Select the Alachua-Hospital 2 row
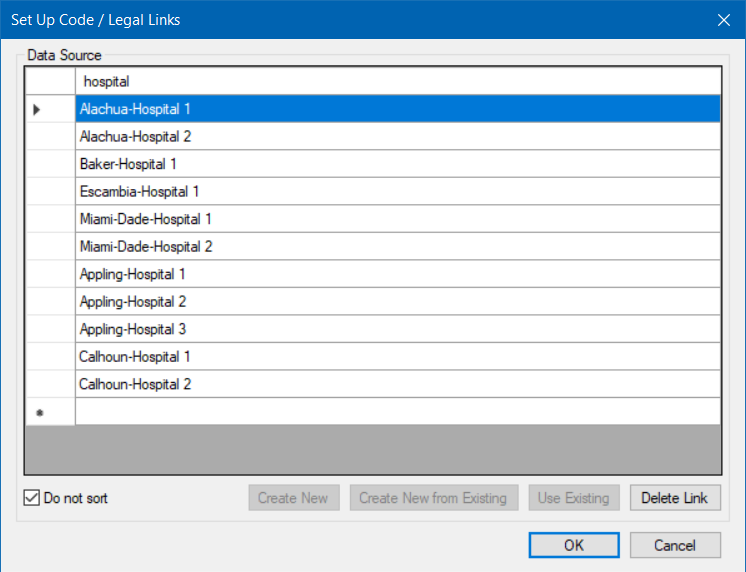746x572 pixels. coord(397,136)
